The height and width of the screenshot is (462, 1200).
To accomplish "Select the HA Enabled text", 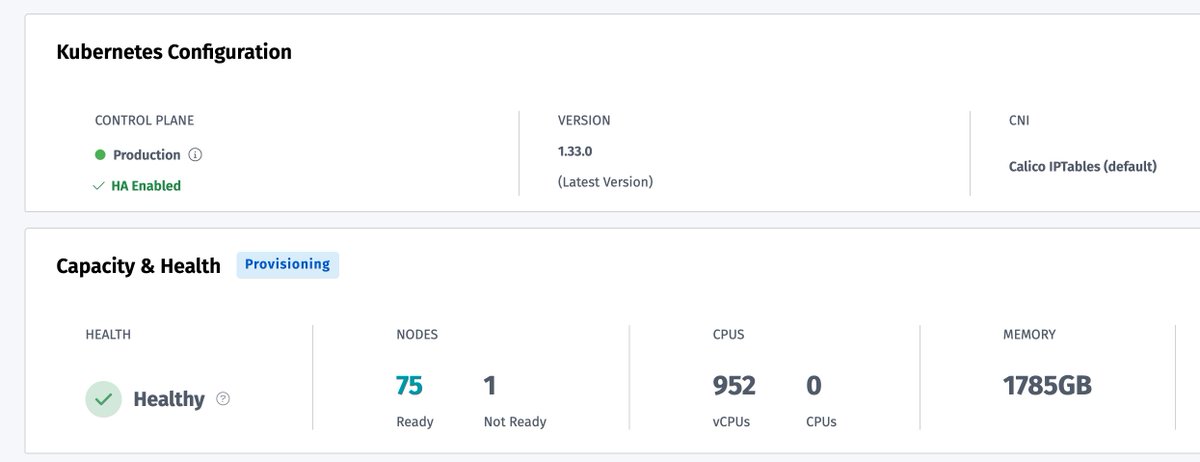I will (146, 186).
